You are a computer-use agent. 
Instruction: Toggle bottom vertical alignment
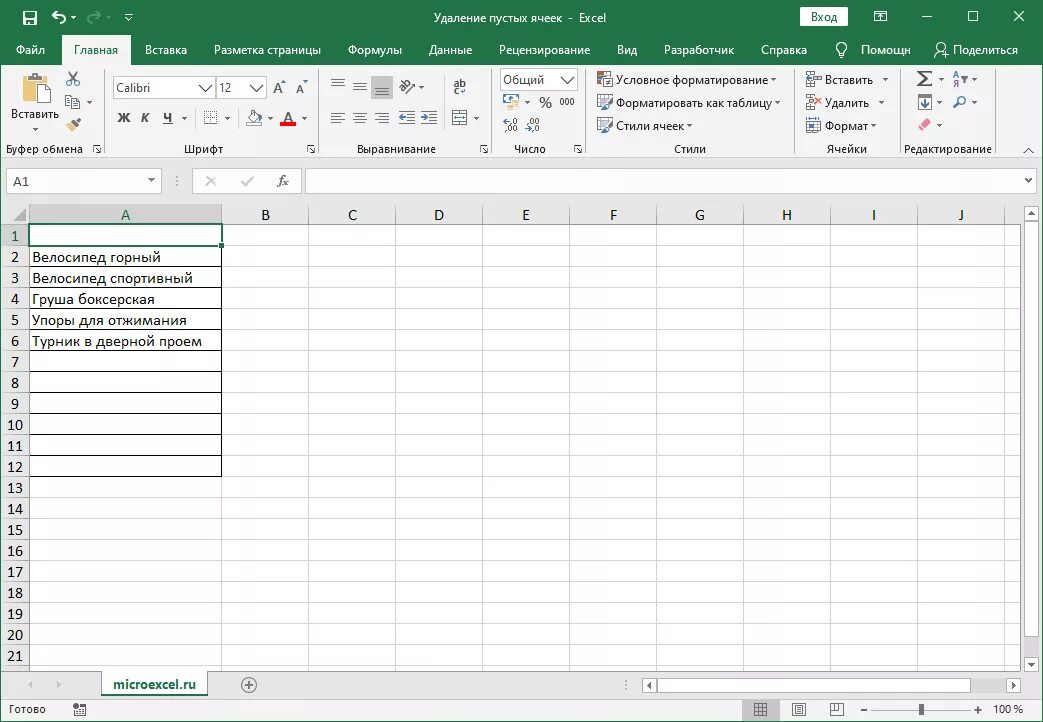point(382,87)
